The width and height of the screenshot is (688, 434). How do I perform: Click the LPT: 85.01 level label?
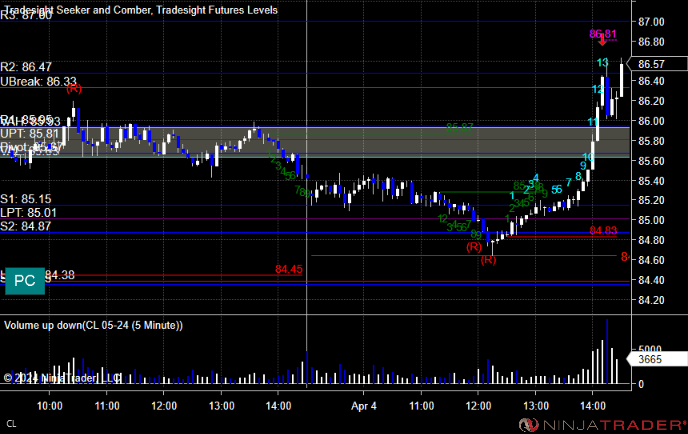(x=29, y=213)
